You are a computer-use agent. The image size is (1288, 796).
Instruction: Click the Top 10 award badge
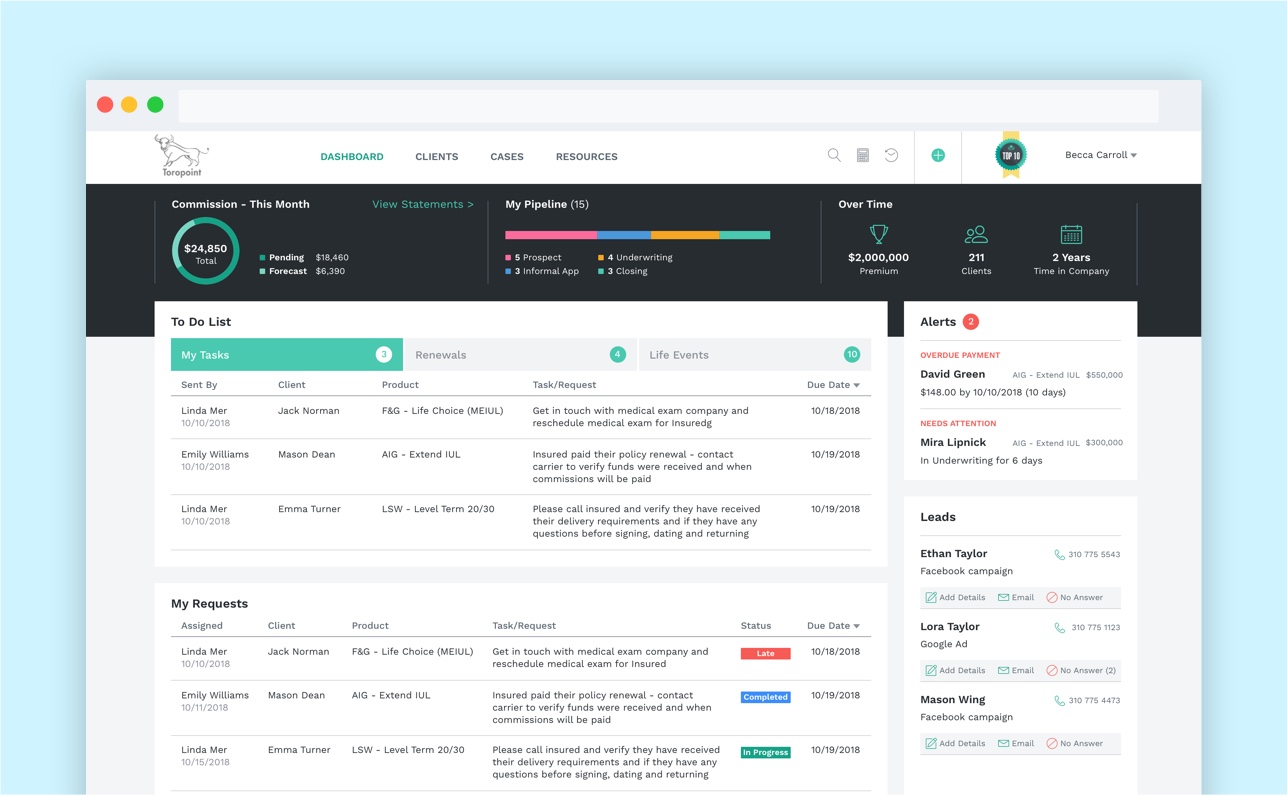tap(1011, 155)
